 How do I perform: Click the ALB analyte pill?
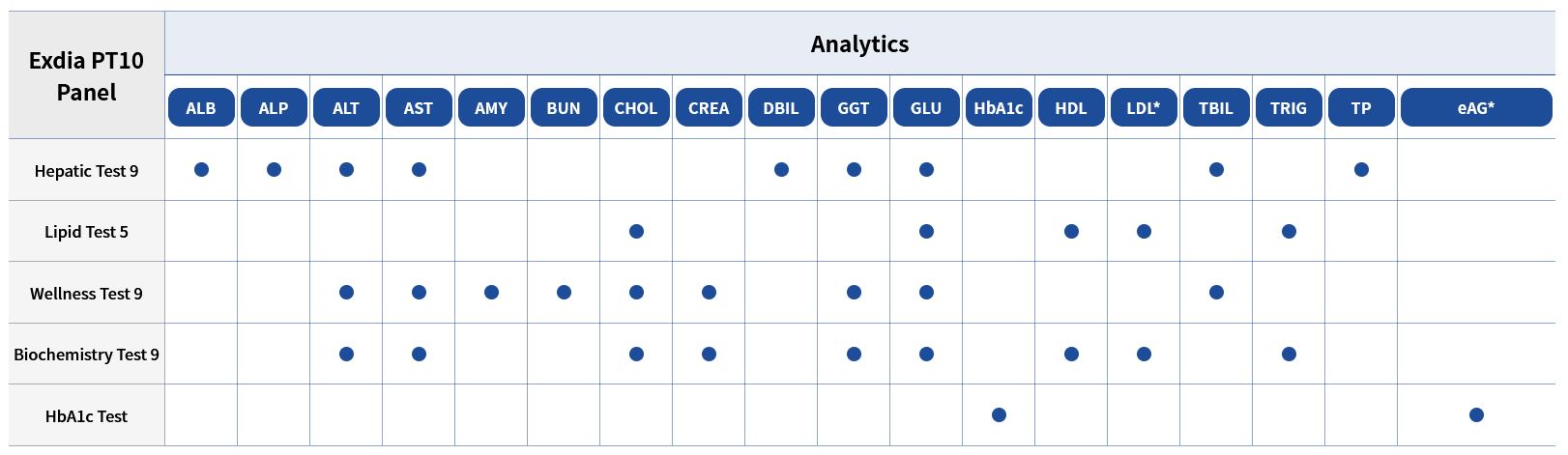[x=201, y=107]
